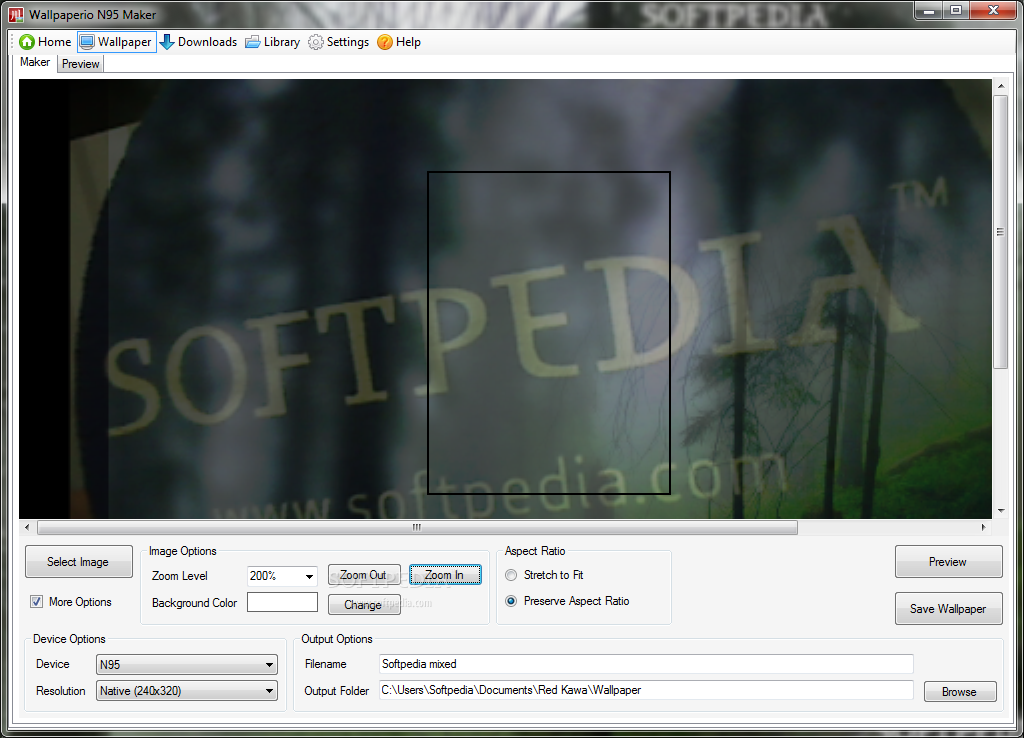Open the Library toolbar label
This screenshot has height=738, width=1024.
click(281, 42)
